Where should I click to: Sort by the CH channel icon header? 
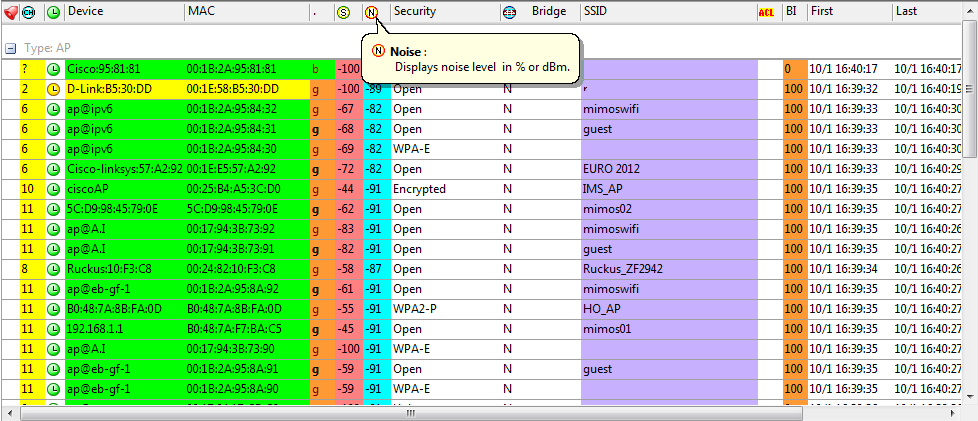coord(29,12)
